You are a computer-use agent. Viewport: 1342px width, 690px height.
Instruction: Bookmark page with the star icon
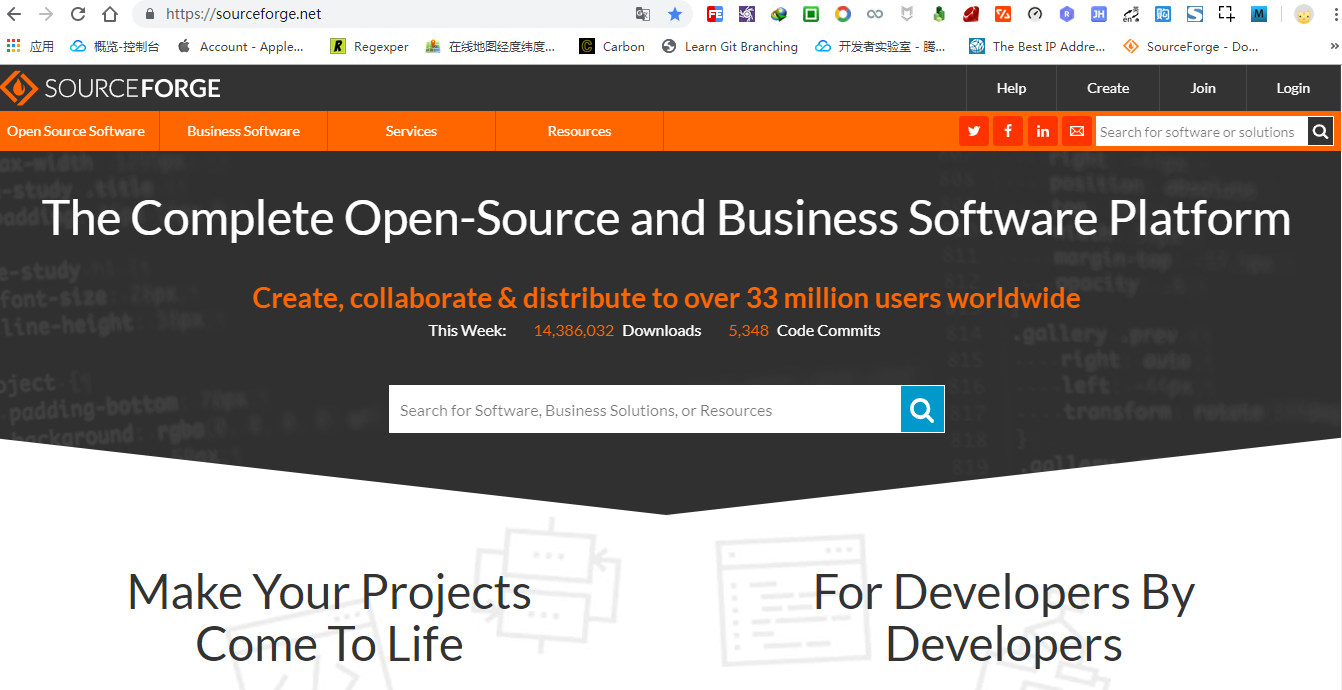pos(675,14)
